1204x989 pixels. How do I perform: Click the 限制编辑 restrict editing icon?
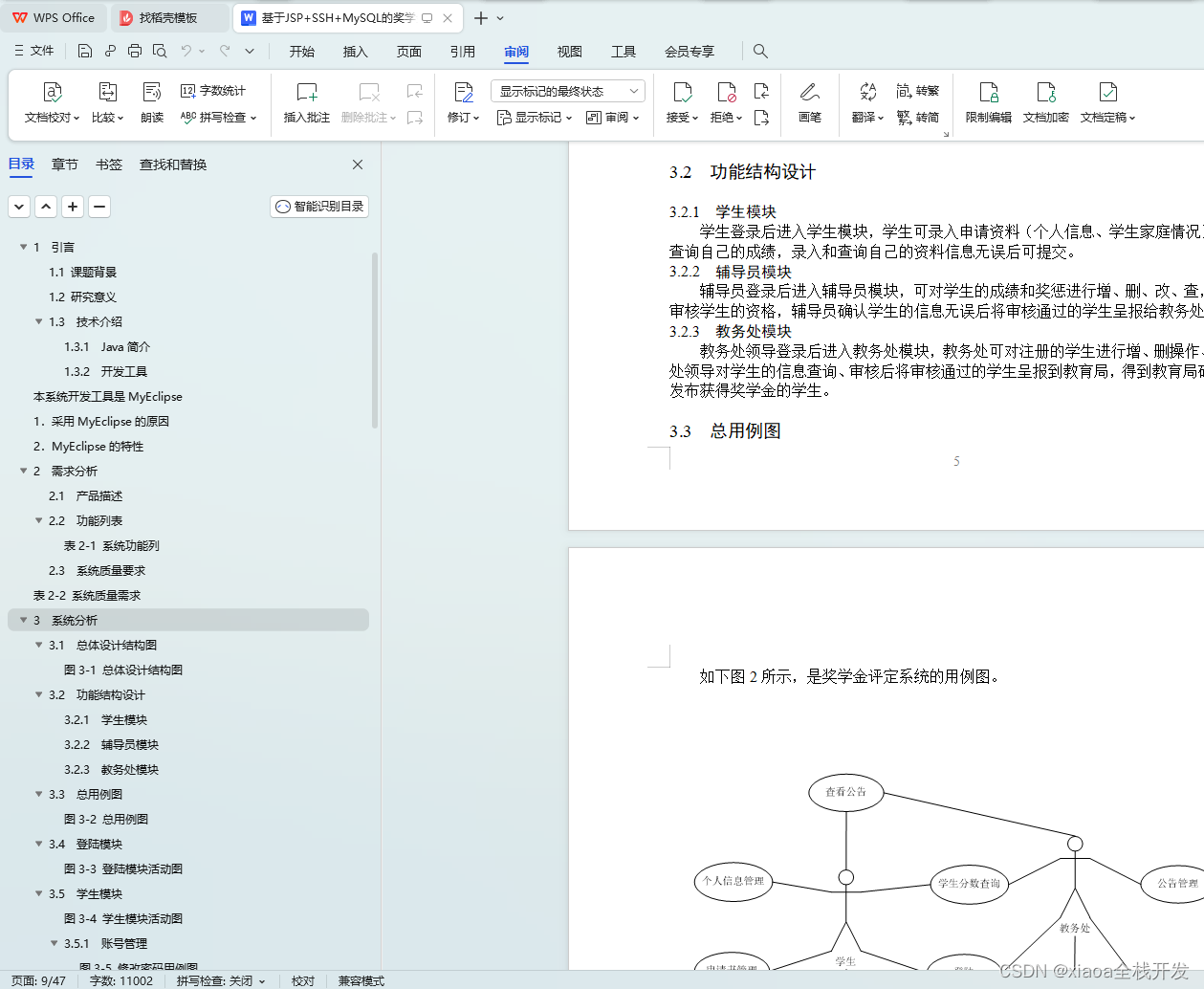pos(988,100)
